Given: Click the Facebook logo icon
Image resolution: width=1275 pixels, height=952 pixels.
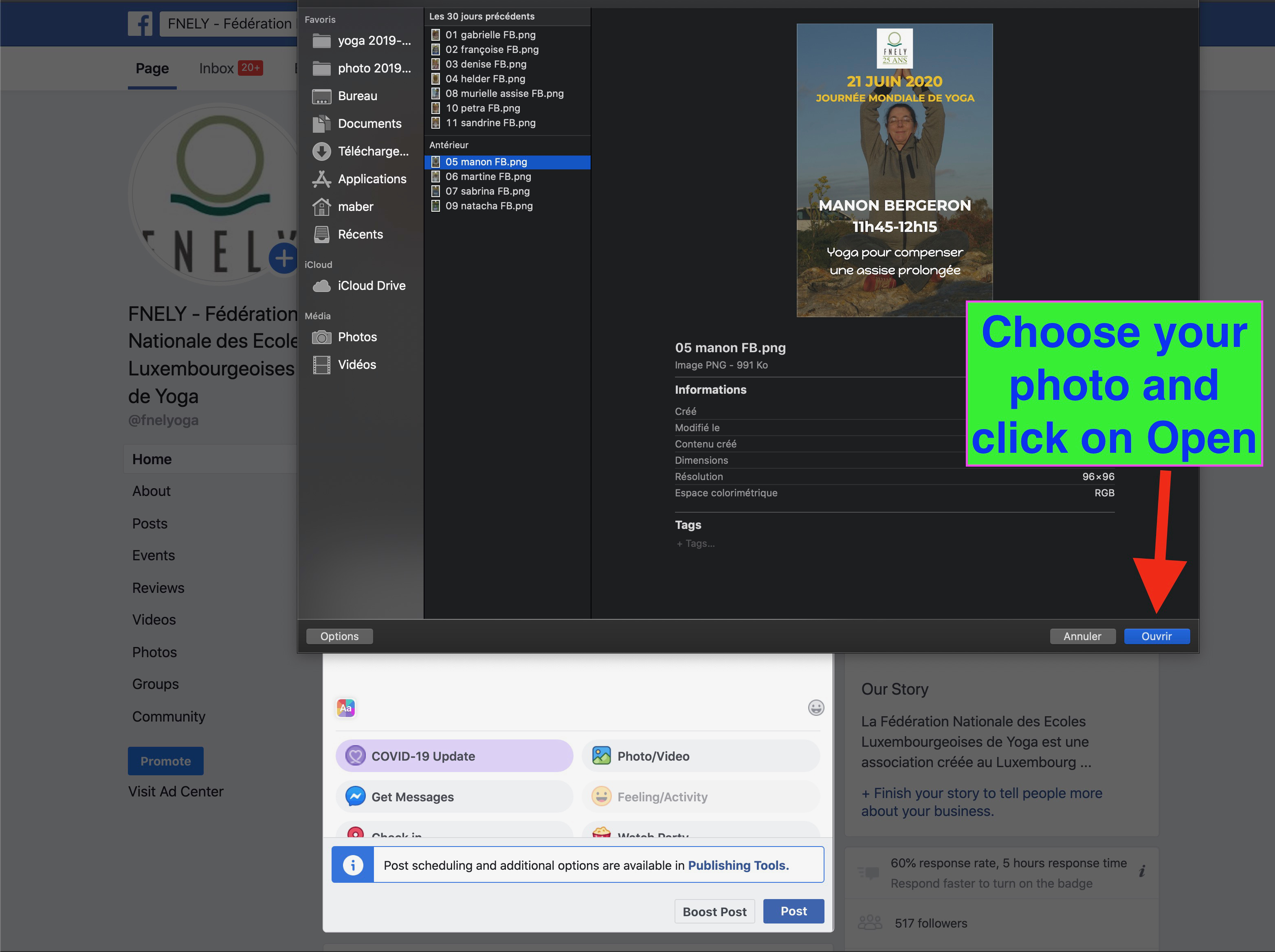Looking at the screenshot, I should tap(139, 24).
